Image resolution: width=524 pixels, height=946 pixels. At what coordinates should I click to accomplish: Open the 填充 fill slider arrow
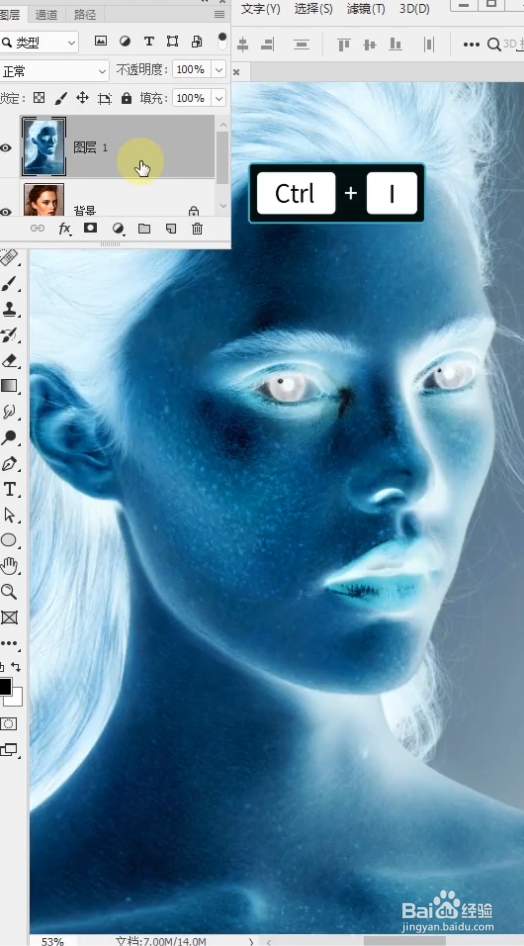click(x=219, y=98)
